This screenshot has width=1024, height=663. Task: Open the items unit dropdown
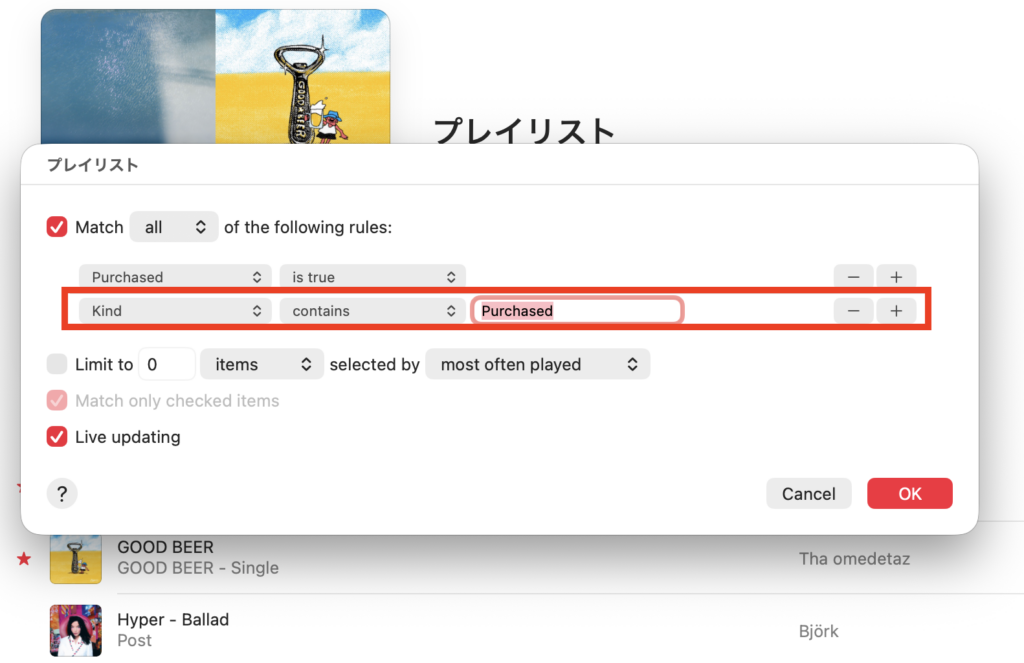pos(262,364)
